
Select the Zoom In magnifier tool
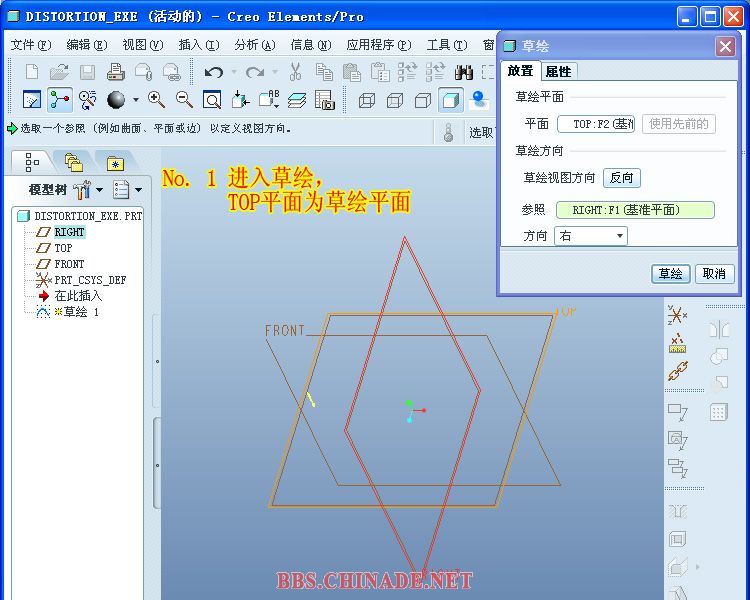click(156, 99)
